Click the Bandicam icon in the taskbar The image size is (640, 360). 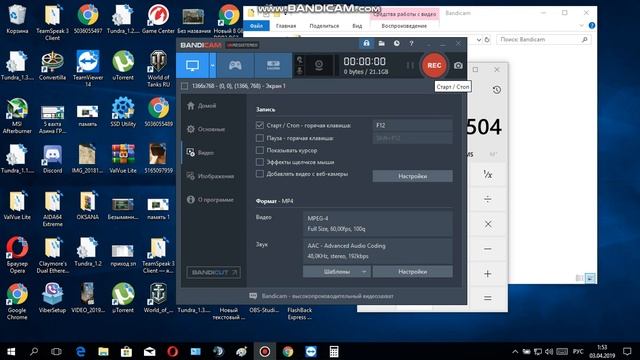pos(264,351)
